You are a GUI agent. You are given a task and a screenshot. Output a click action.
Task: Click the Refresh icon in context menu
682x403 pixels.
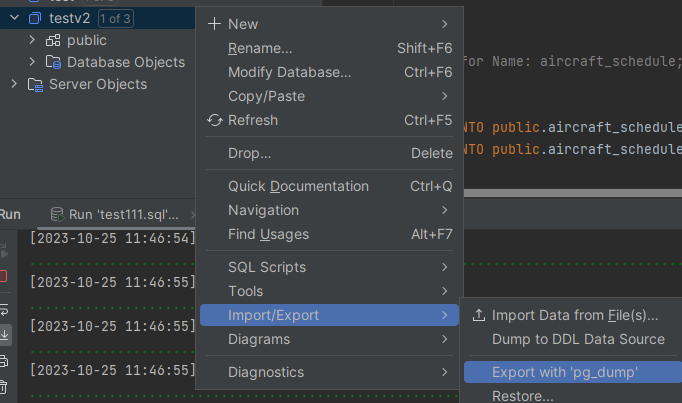[214, 120]
